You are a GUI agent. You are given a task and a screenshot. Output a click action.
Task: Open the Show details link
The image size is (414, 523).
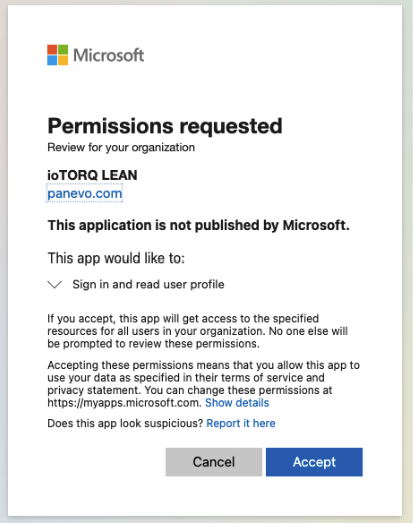237,403
